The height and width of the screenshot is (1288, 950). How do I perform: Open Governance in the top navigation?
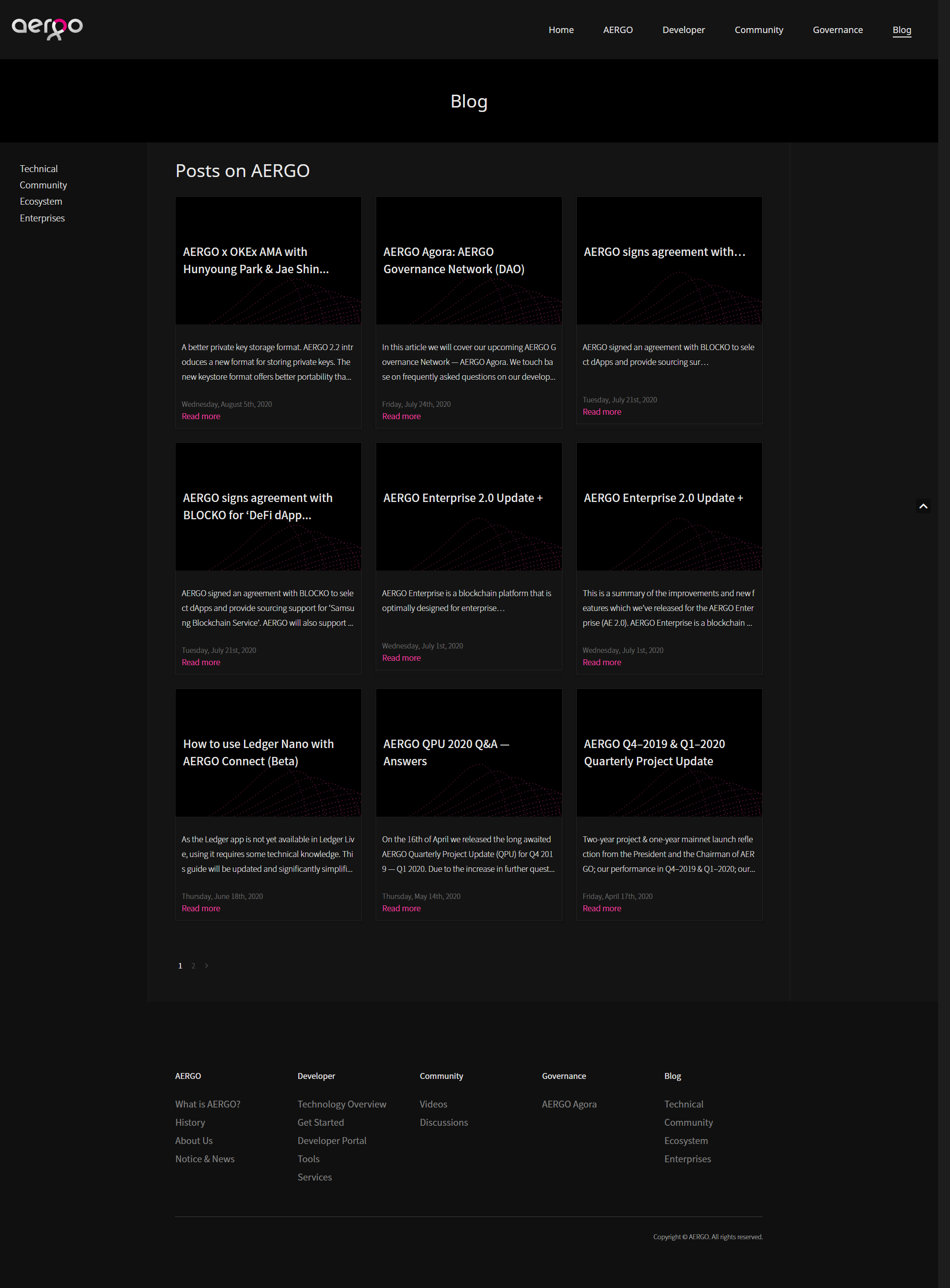pyautogui.click(x=837, y=30)
